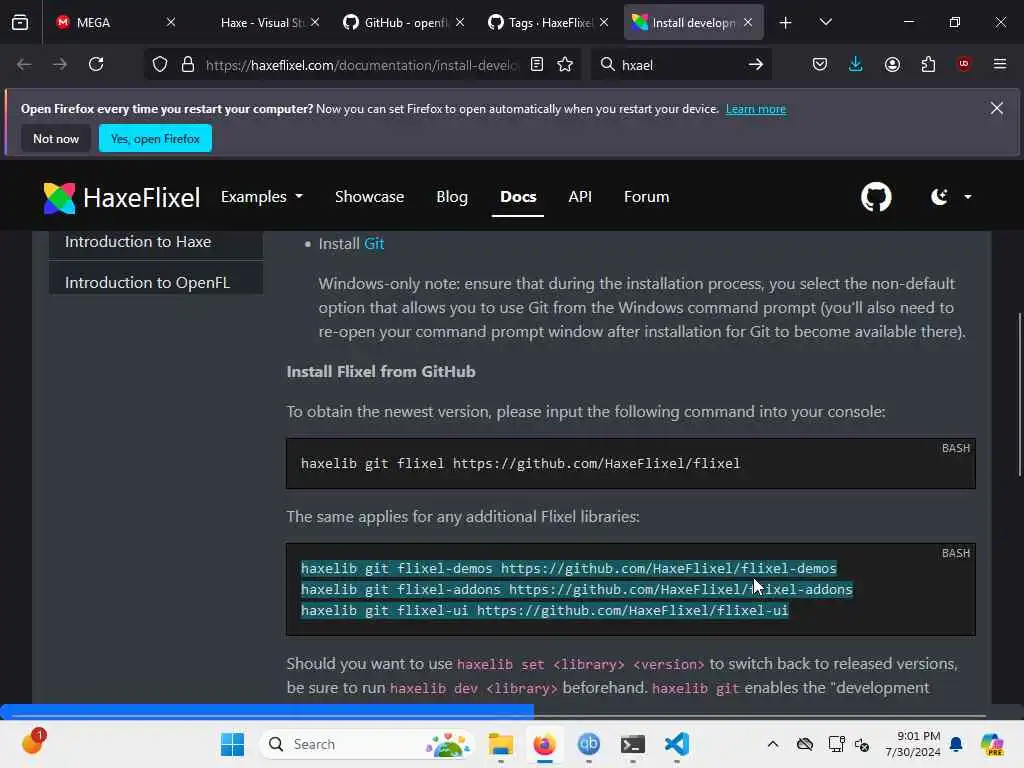Screen dimensions: 1024x768
Task: Open Blog nav item
Action: point(452,197)
